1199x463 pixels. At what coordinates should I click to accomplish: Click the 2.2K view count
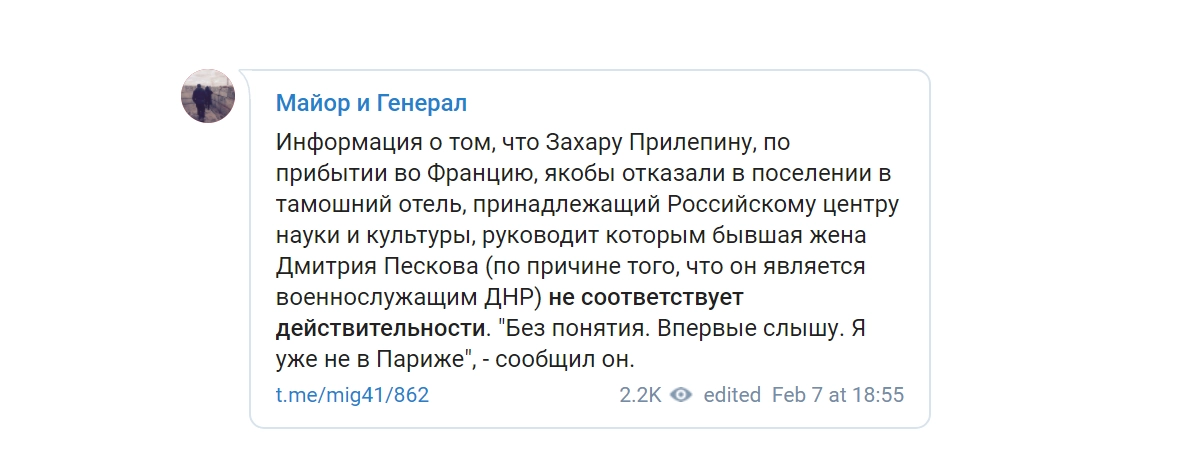coord(640,395)
